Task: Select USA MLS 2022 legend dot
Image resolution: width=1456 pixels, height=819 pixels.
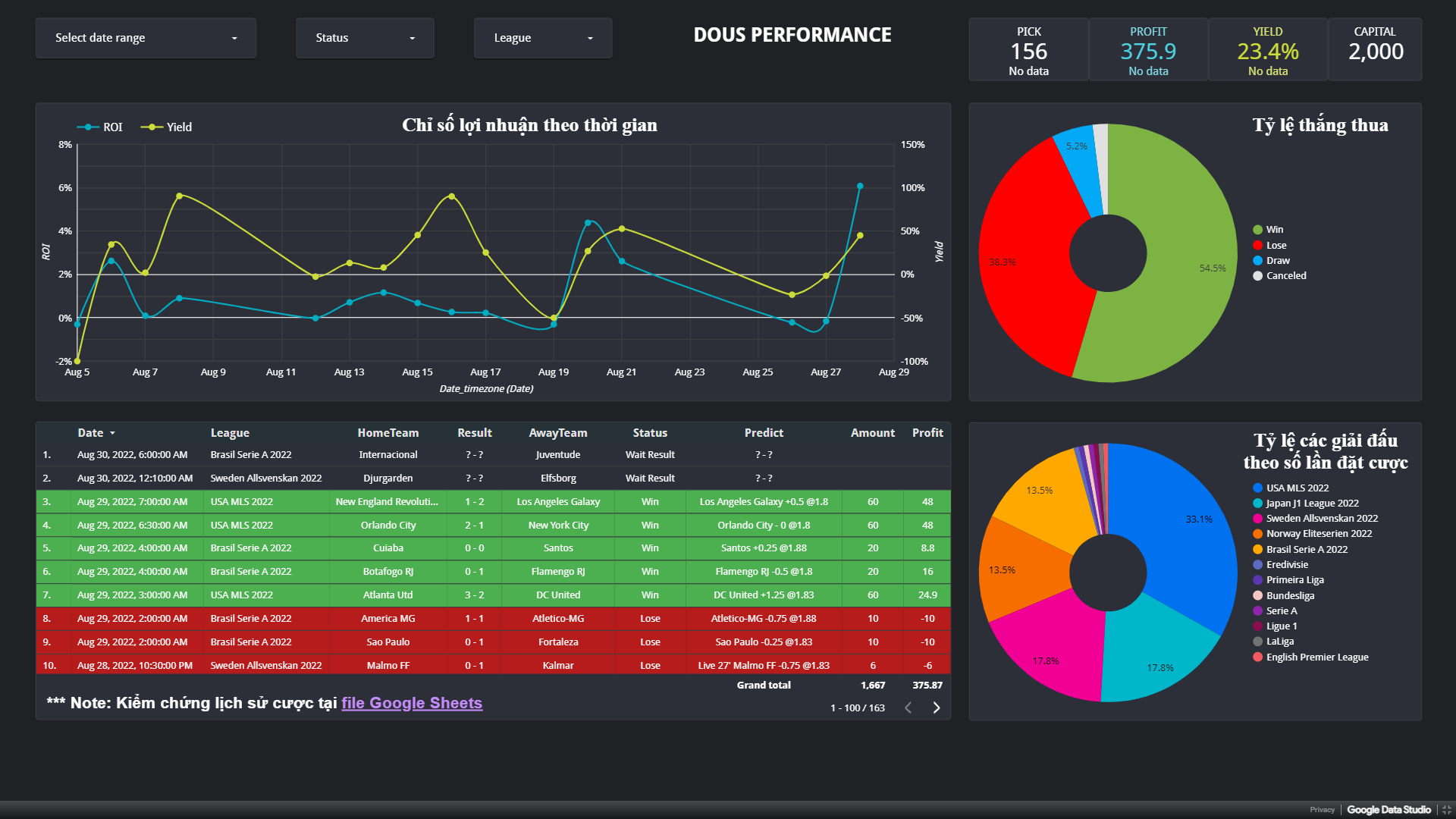Action: click(x=1257, y=488)
